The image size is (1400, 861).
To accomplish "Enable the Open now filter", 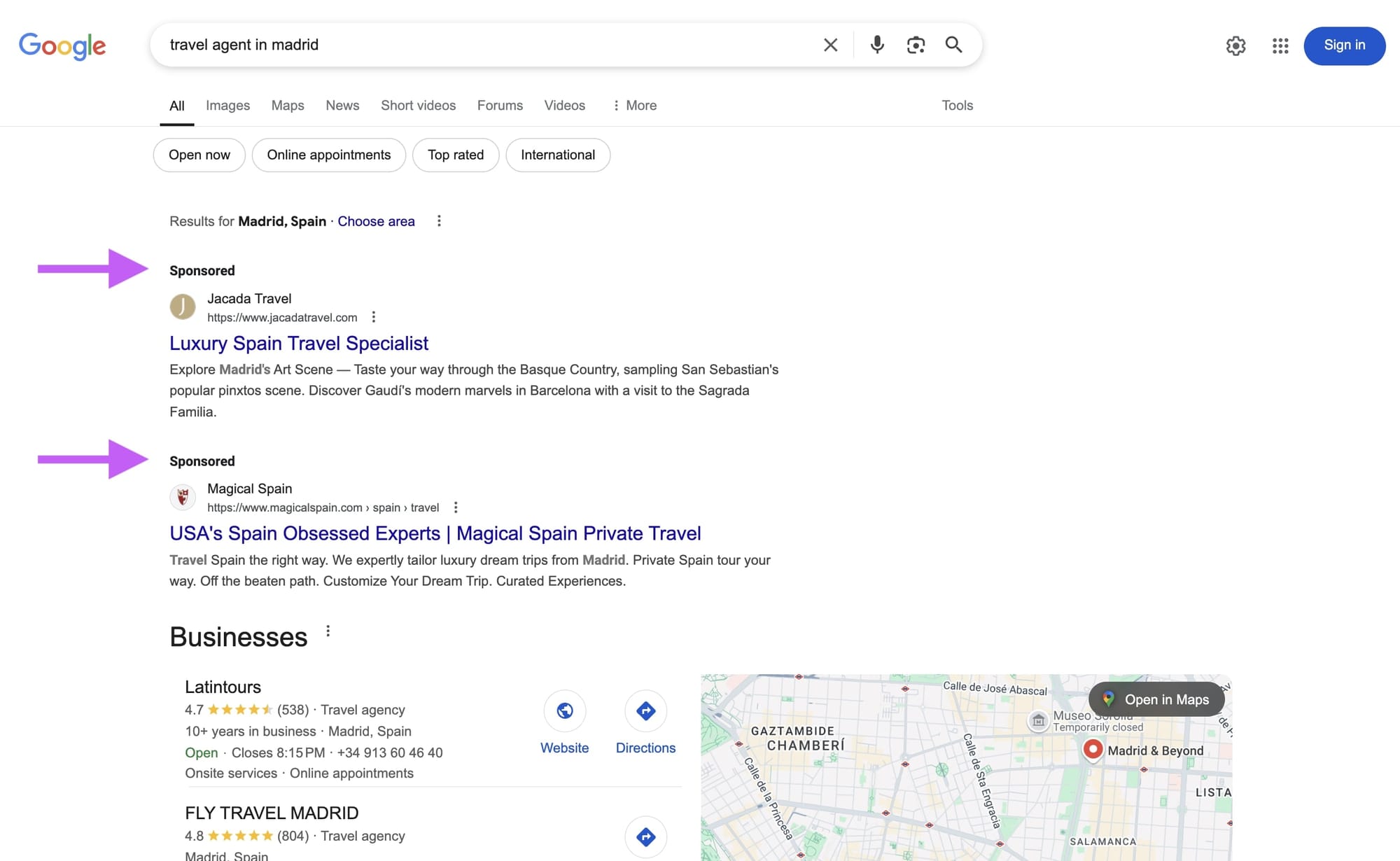I will coord(199,155).
